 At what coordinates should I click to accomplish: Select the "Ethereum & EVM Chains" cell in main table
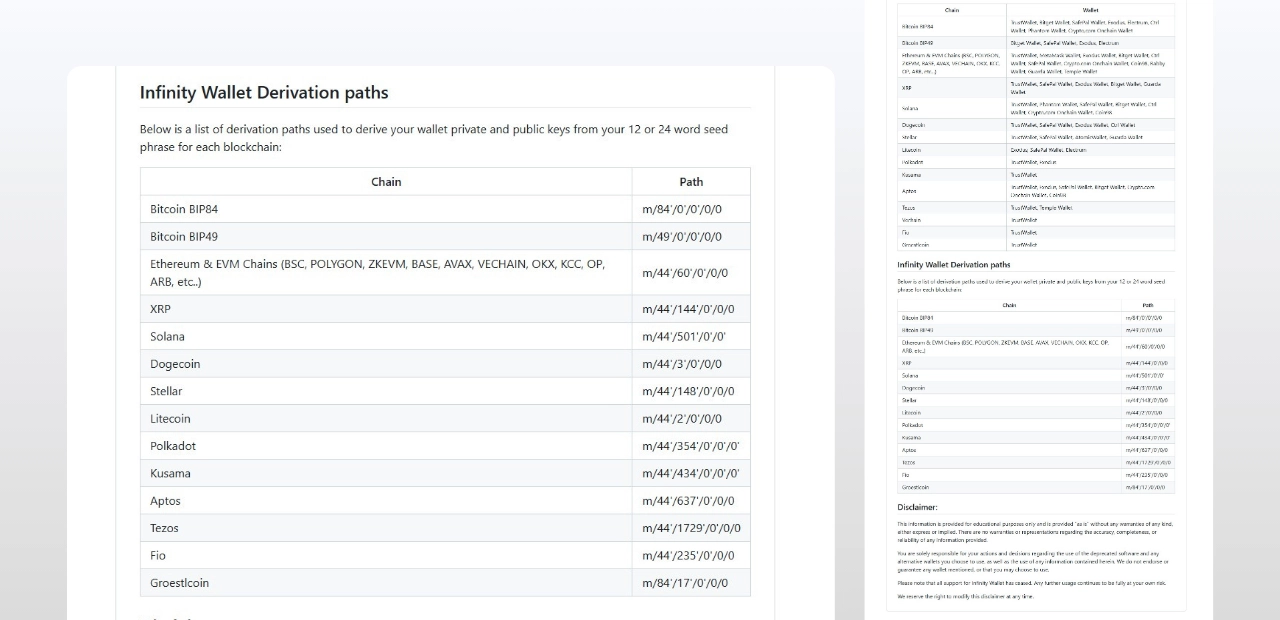pos(386,273)
